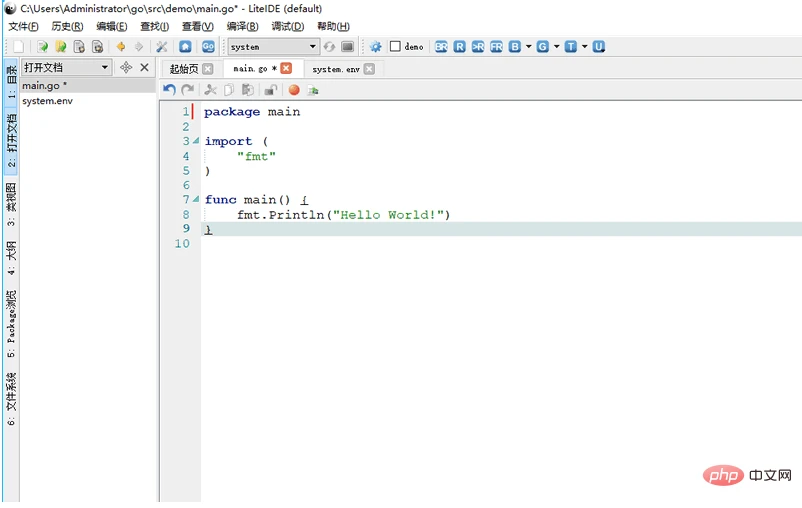Open the 历史(R) menu

(67, 26)
